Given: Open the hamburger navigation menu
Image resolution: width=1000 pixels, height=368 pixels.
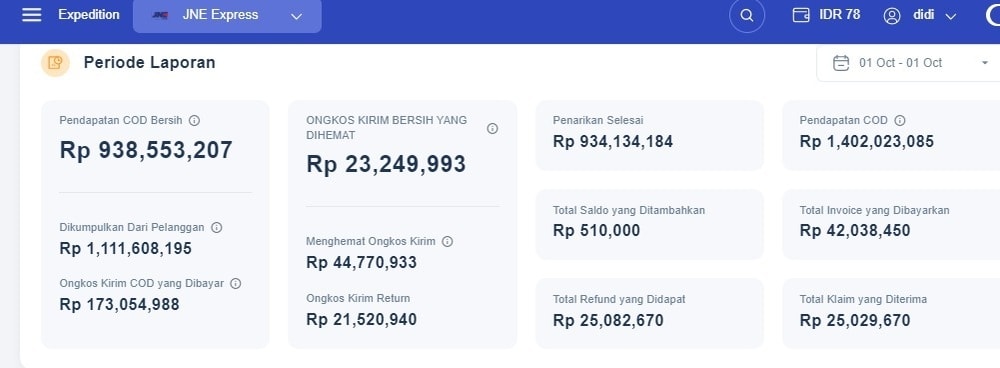Looking at the screenshot, I should [31, 15].
